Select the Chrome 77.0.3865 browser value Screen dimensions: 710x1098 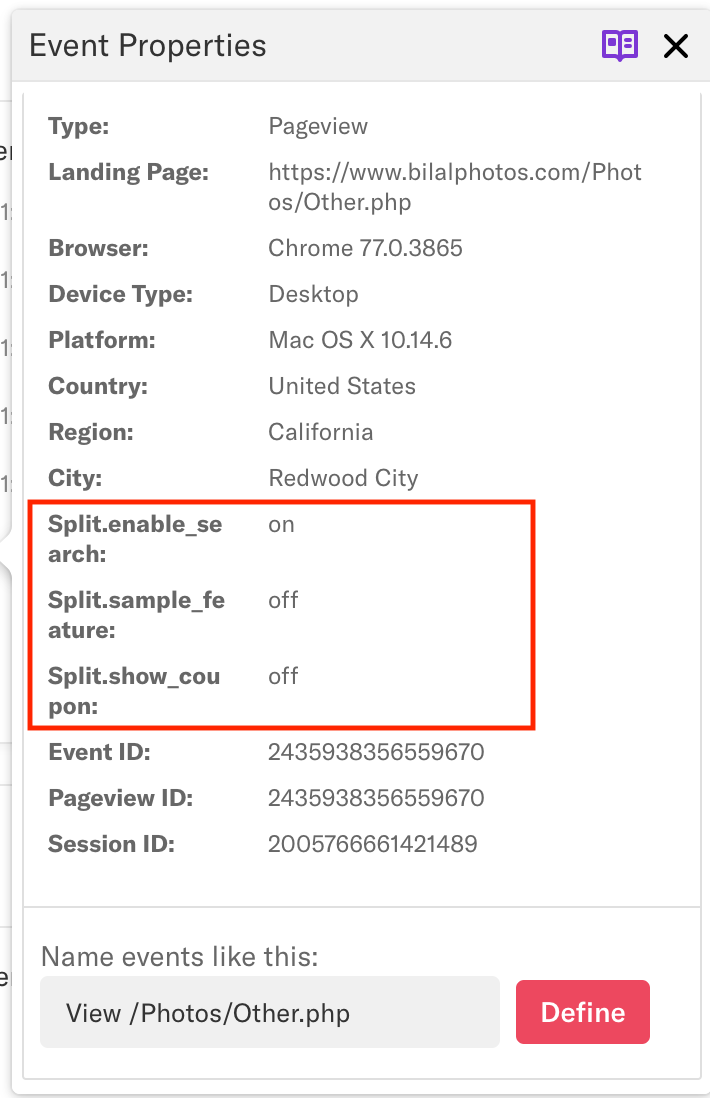coord(365,248)
